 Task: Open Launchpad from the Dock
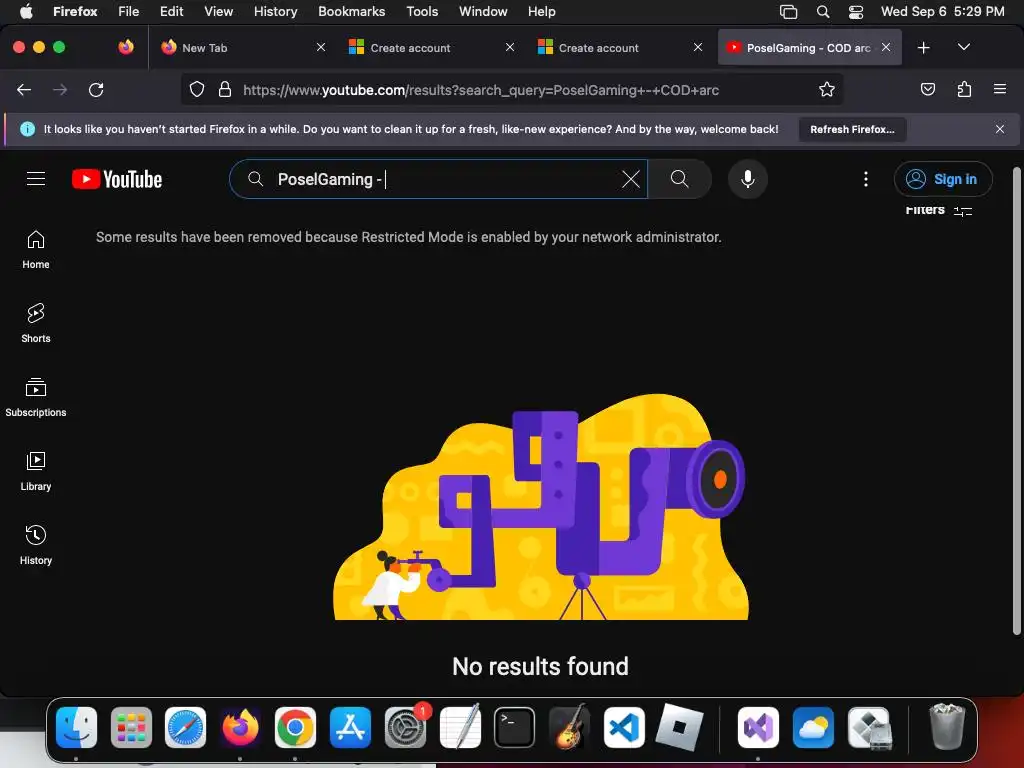[131, 727]
